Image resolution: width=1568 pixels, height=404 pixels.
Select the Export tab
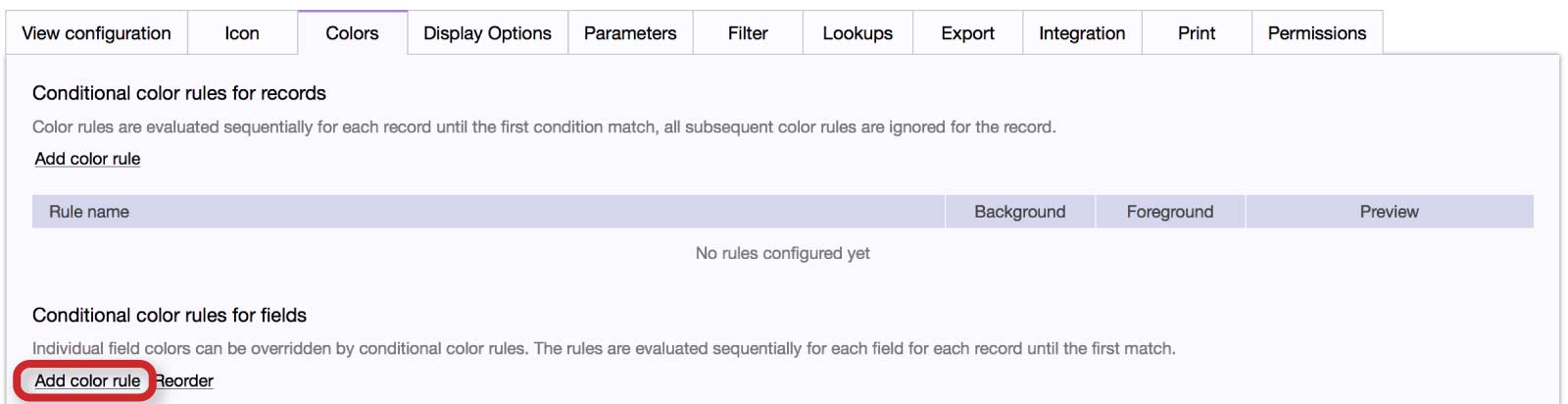click(967, 33)
